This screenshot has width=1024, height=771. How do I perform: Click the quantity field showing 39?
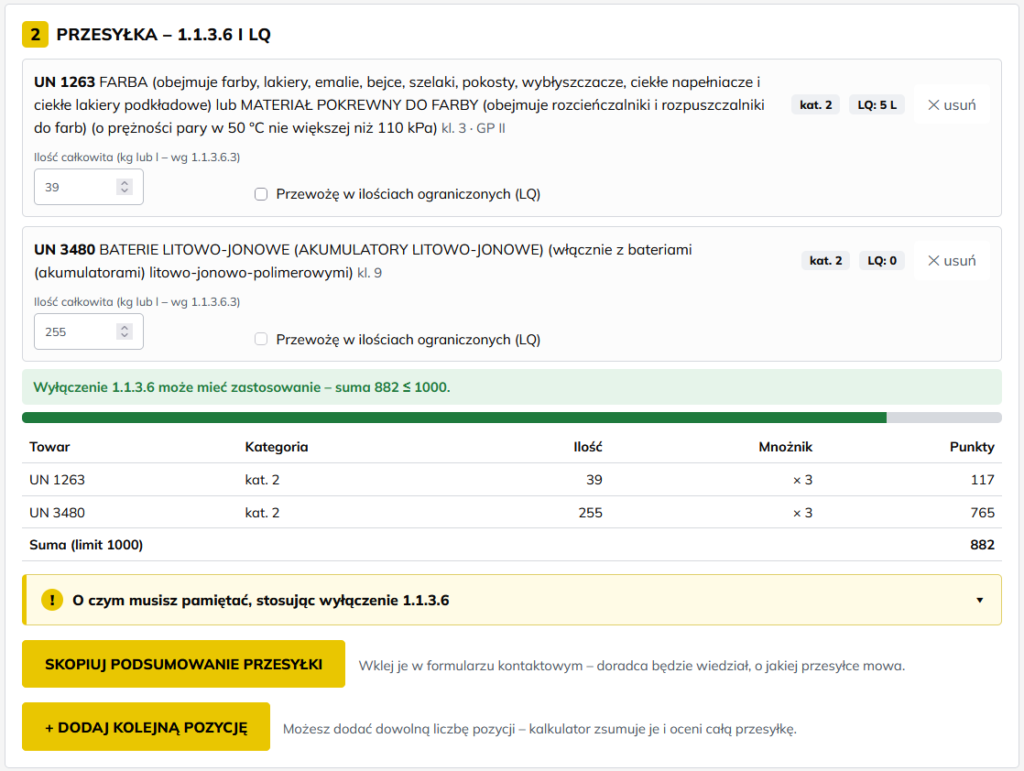click(89, 187)
